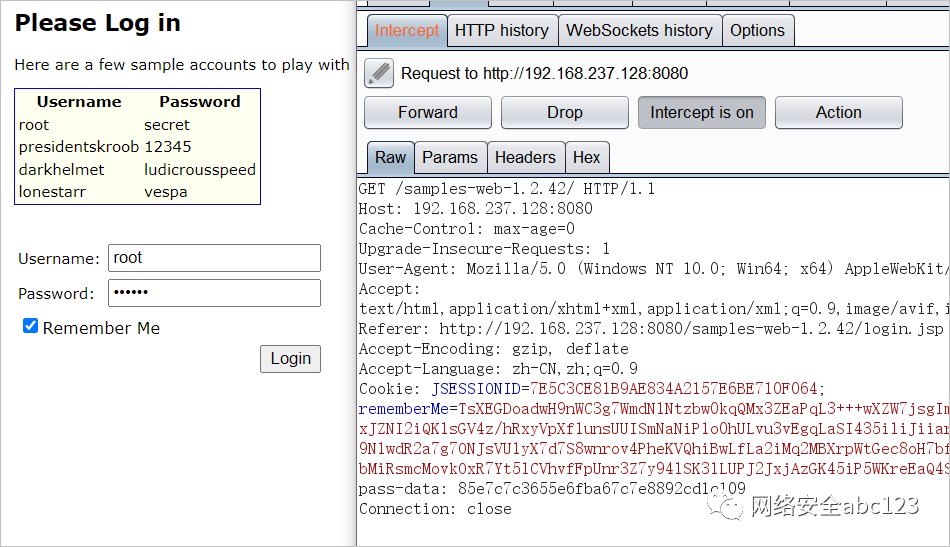Viewport: 950px width, 547px height.
Task: Click the rememberMe cookie name in request
Action: [404, 409]
